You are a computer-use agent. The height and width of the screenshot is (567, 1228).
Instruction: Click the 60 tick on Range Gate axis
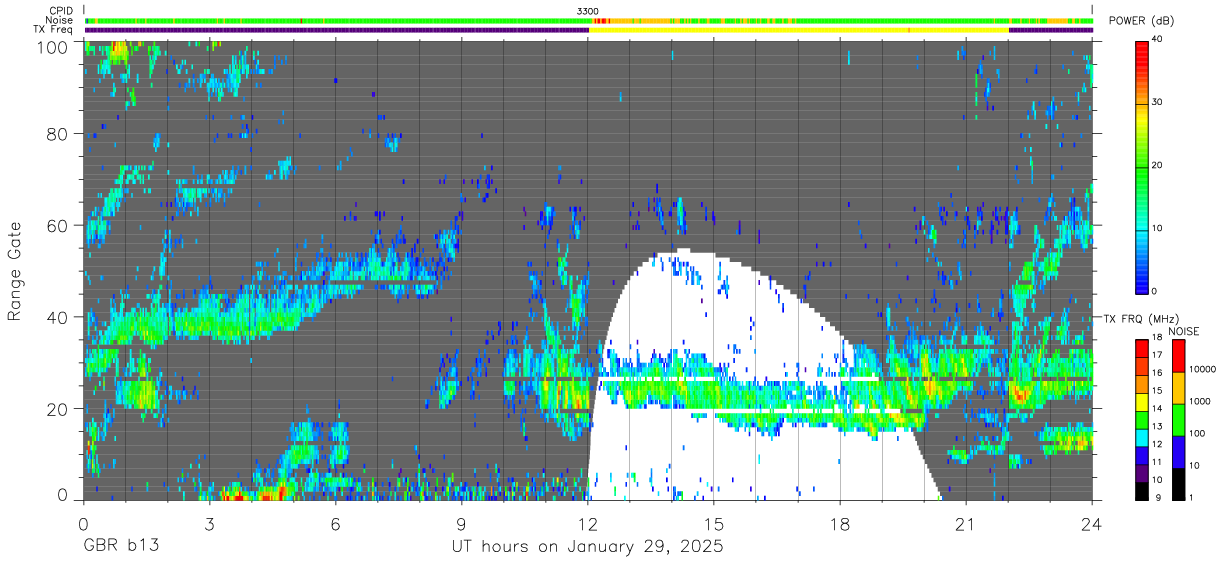(x=59, y=226)
